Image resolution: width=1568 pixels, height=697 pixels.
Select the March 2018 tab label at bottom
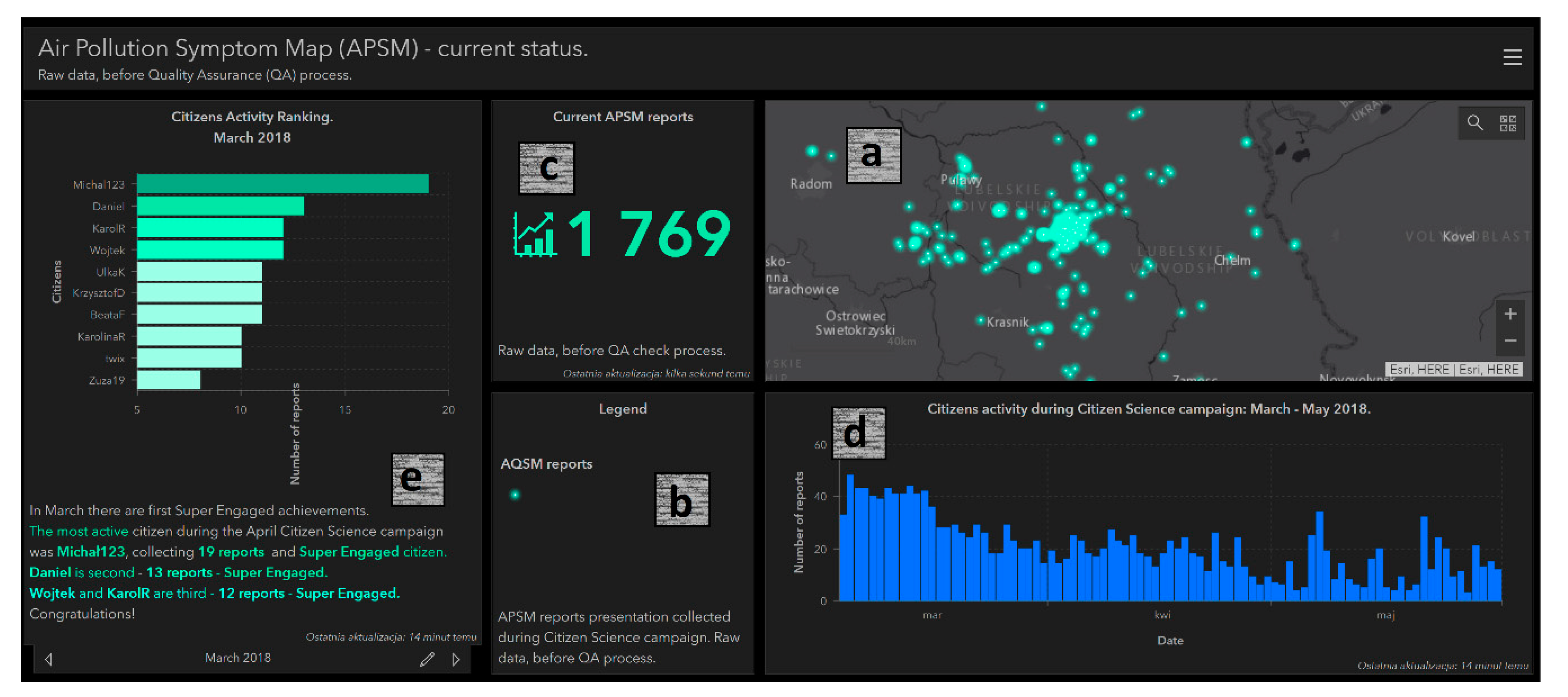click(237, 657)
